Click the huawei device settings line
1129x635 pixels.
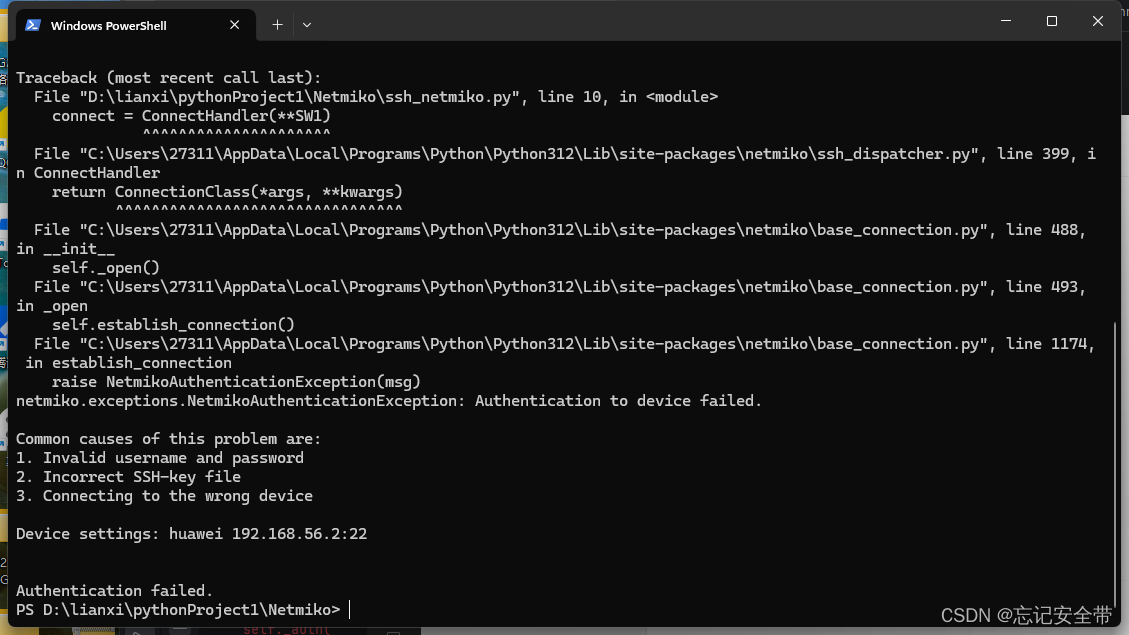[190, 533]
